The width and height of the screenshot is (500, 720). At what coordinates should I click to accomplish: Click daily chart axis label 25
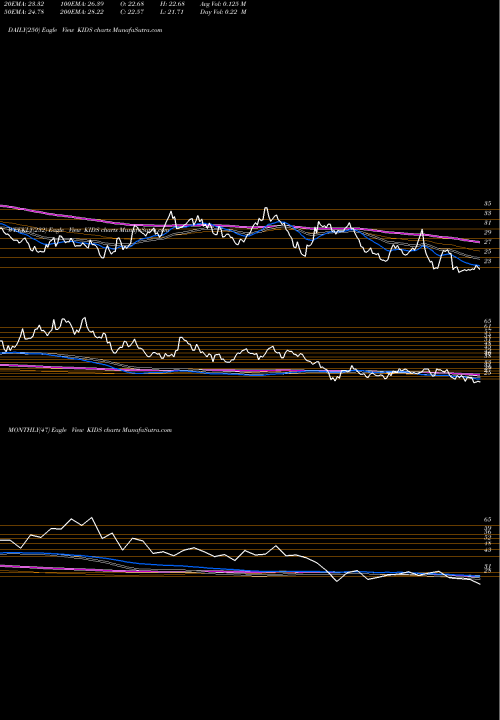coord(487,252)
